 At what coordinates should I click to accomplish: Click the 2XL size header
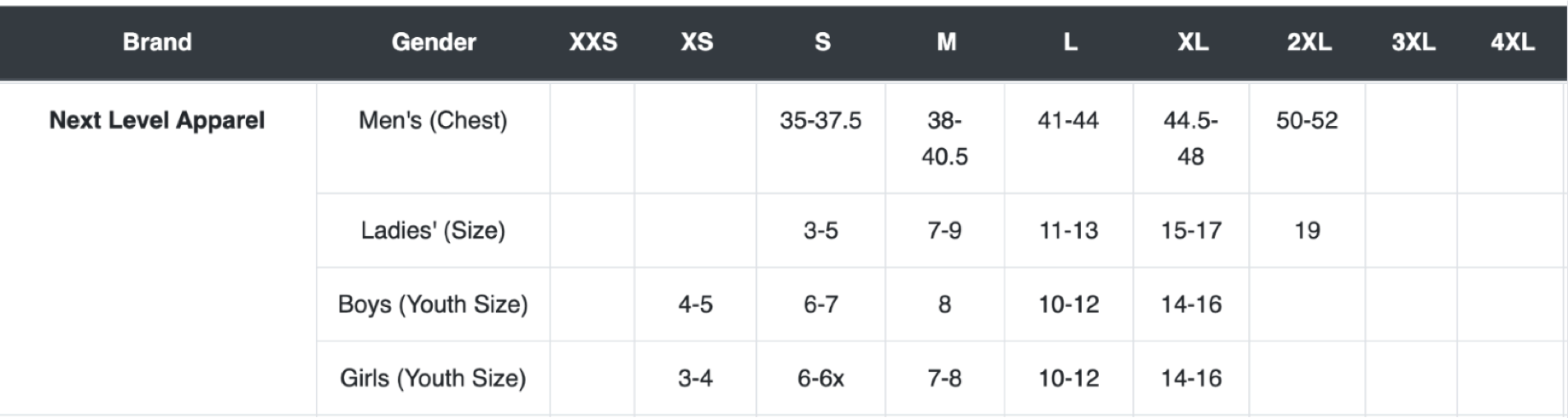[x=1309, y=42]
